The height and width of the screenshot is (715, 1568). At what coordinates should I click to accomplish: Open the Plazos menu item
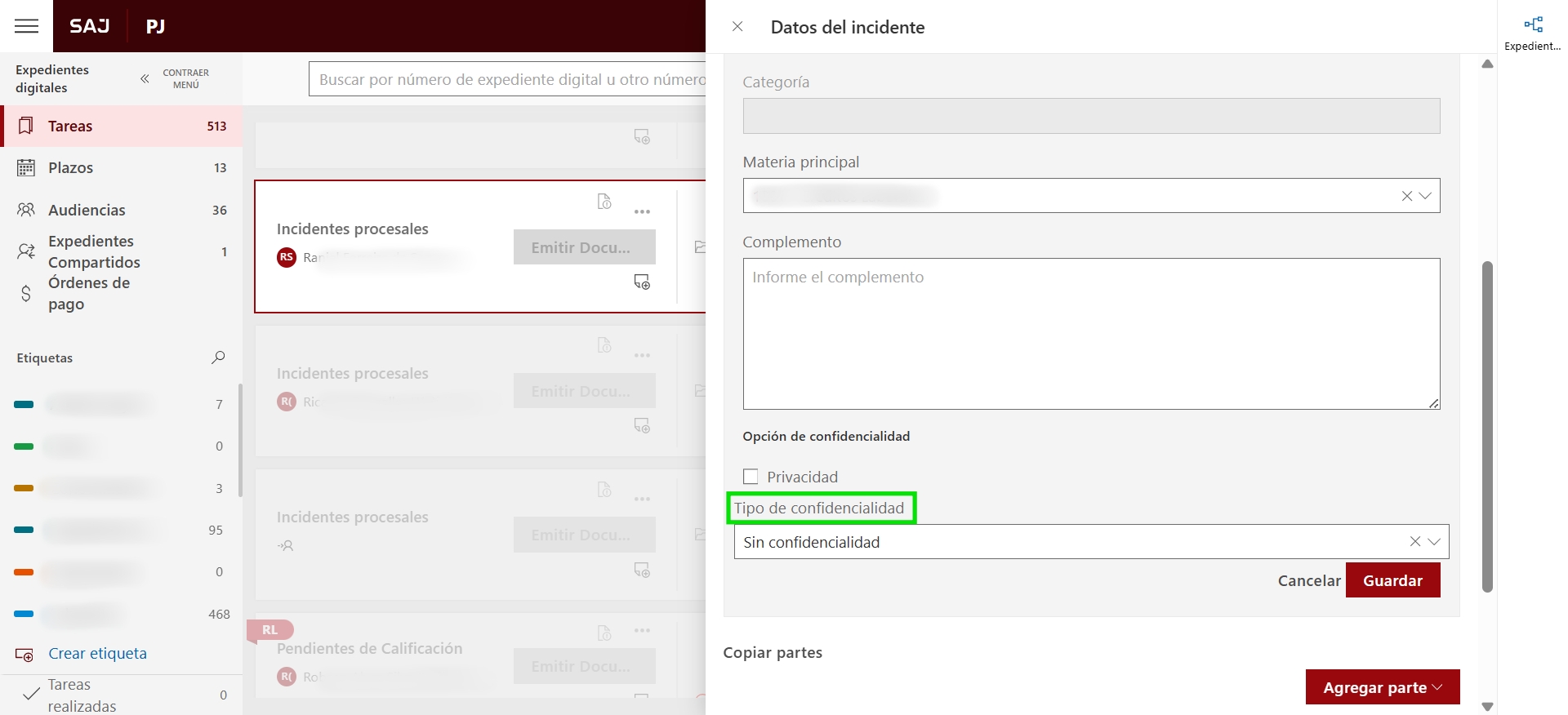tap(71, 168)
